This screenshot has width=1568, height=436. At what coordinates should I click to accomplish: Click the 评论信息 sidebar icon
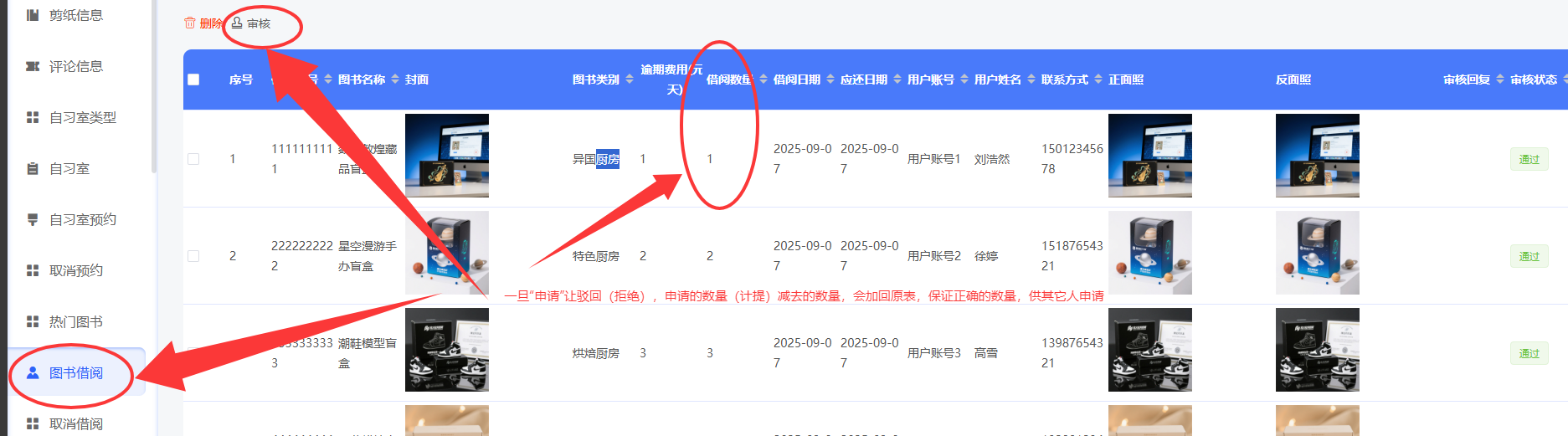(x=33, y=66)
